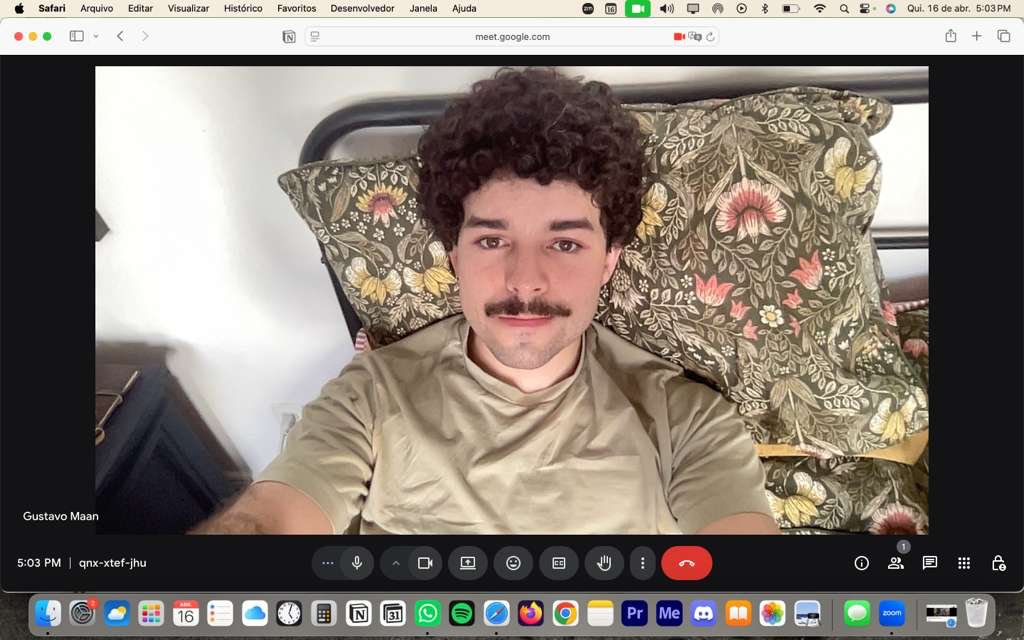Click the self video tile

(511, 300)
